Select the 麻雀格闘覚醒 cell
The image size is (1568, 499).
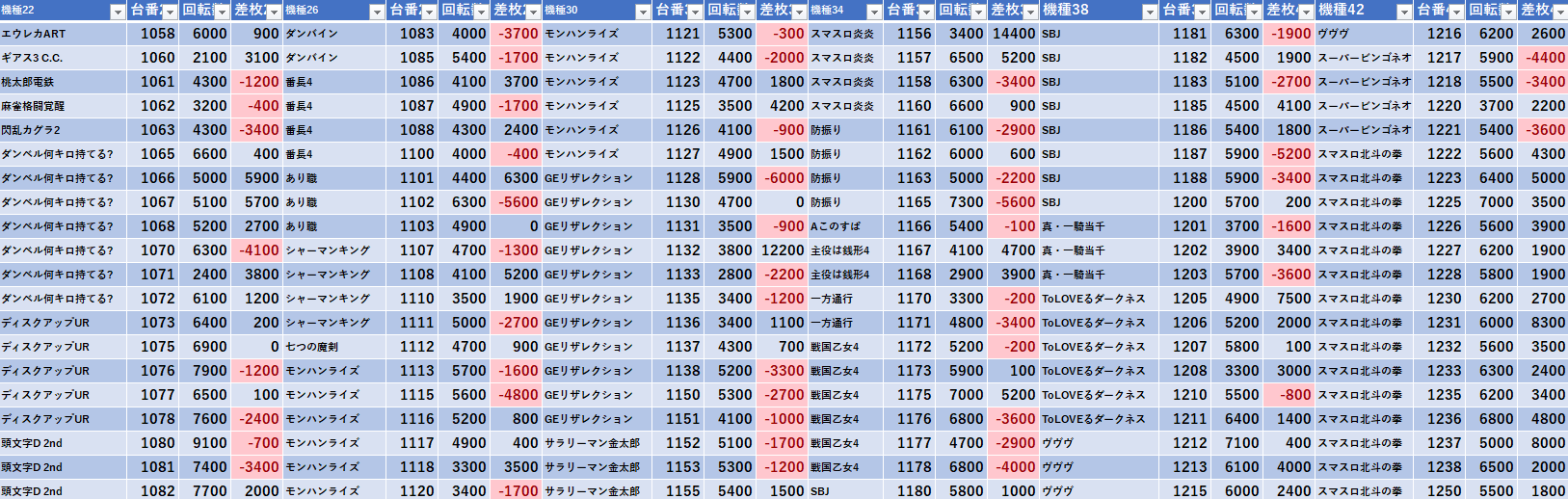coord(64,106)
